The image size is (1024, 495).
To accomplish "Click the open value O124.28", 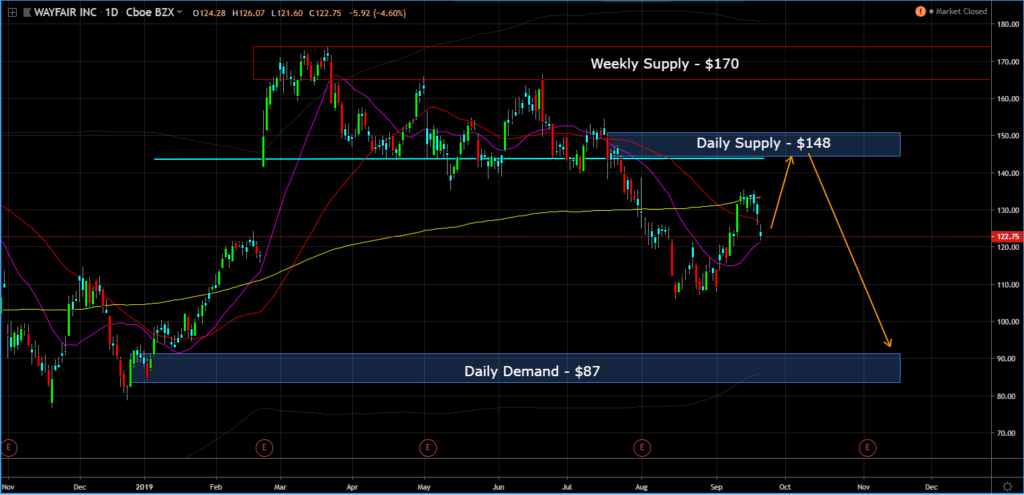I will (x=209, y=12).
